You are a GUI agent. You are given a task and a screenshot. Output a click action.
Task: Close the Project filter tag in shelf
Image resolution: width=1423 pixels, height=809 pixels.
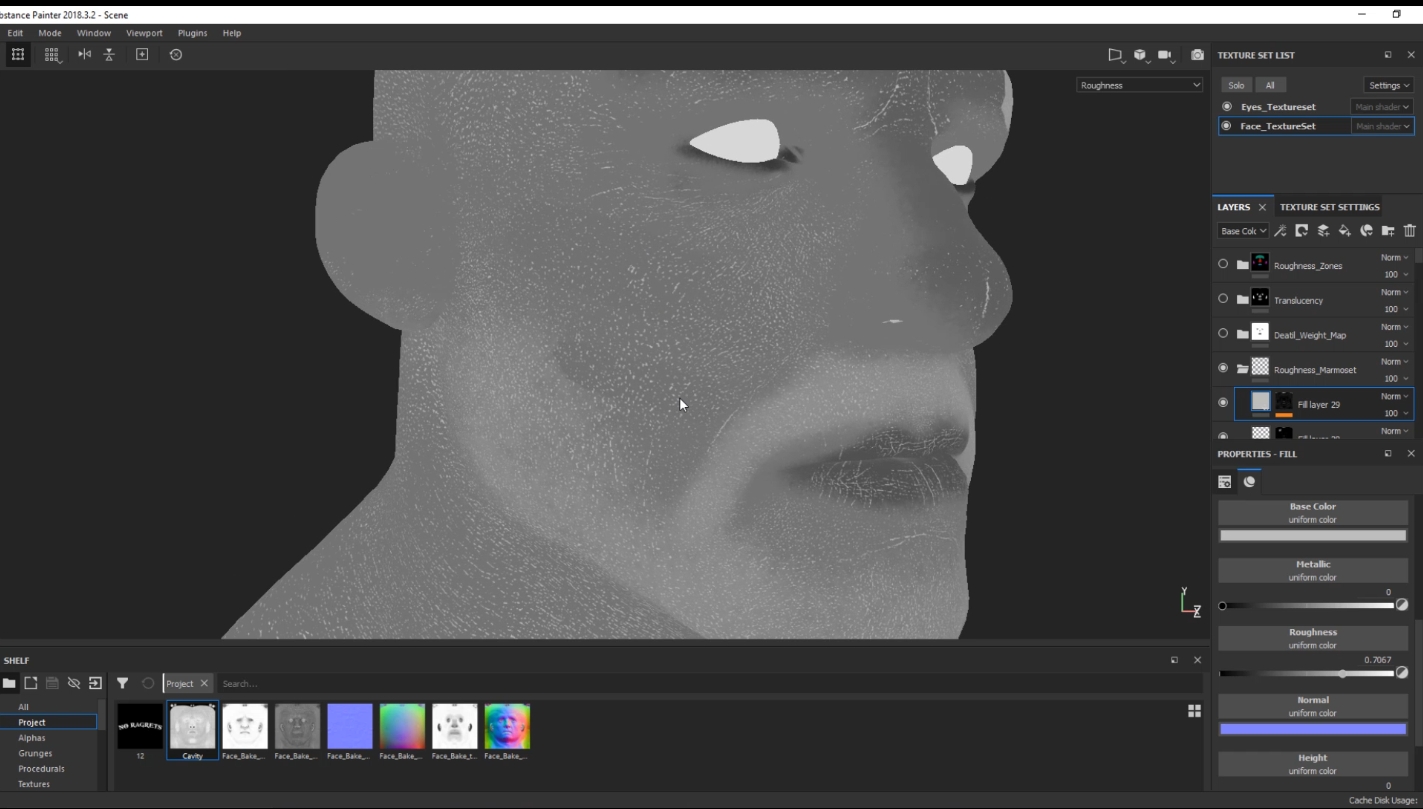204,683
